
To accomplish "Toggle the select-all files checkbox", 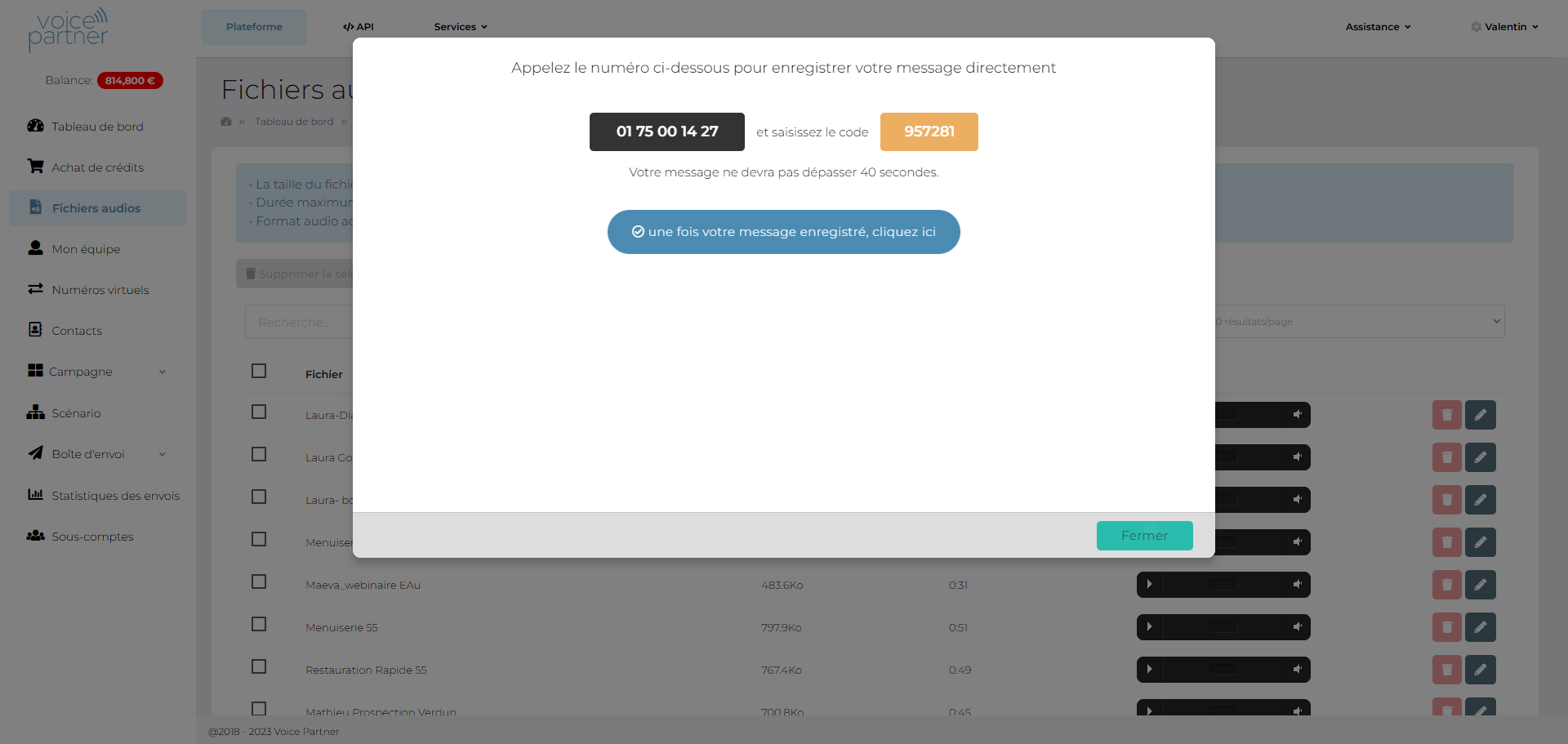I will tap(259, 372).
